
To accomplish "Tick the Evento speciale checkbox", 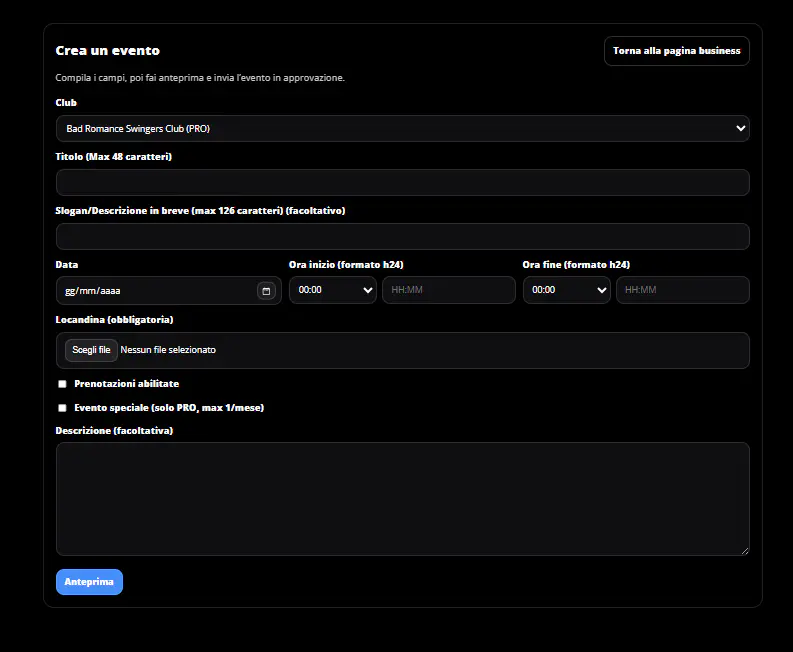I will pyautogui.click(x=62, y=408).
